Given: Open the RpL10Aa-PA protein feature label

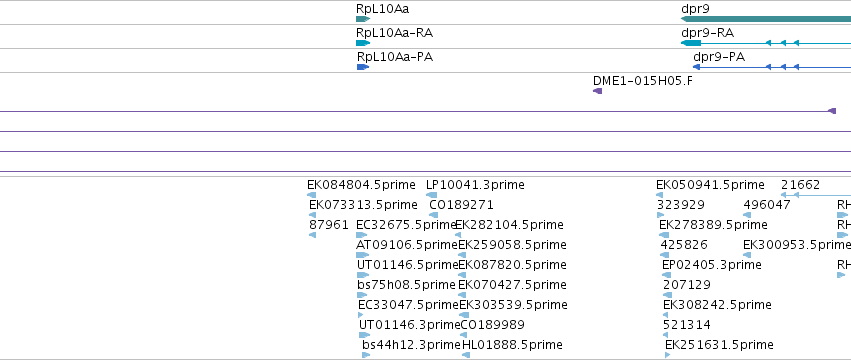Looking at the screenshot, I should pos(395,57).
